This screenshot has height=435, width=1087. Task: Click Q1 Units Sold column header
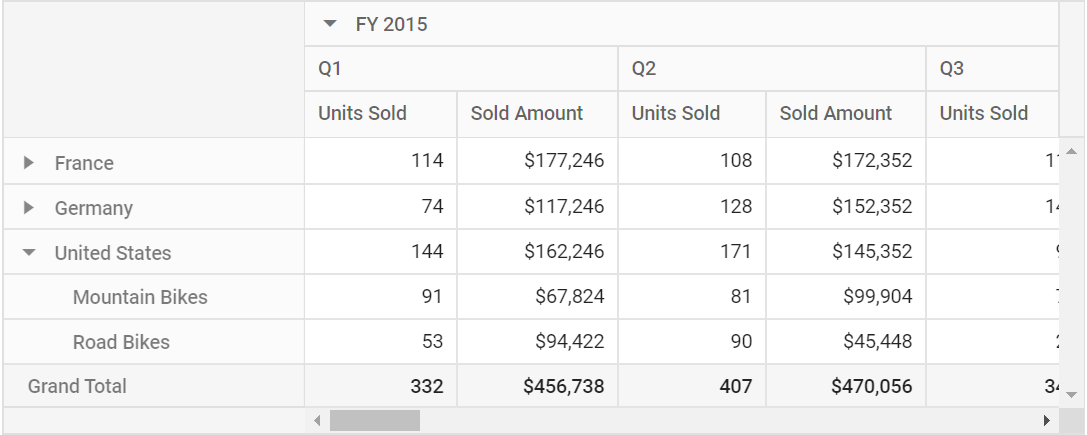click(381, 114)
